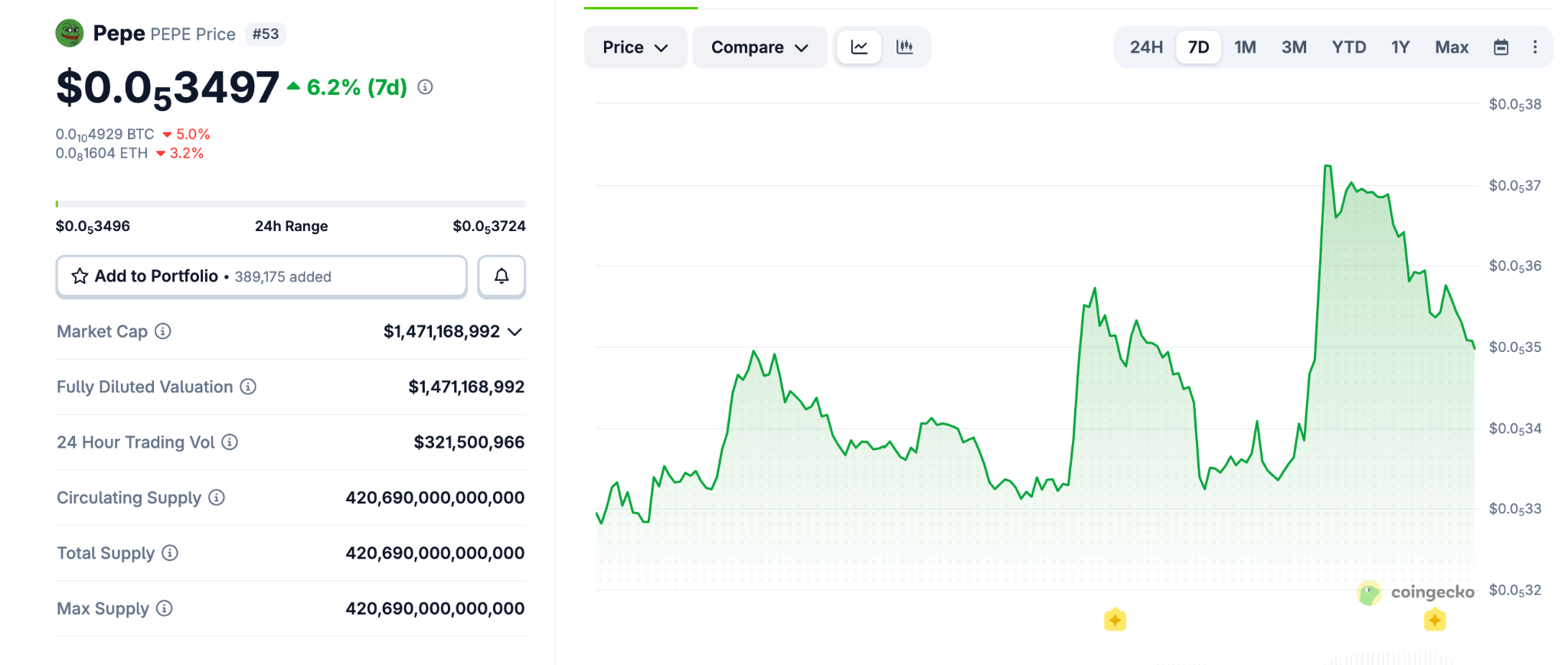Screen dimensions: 1568x665
Task: Open the Compare dropdown
Action: (759, 47)
